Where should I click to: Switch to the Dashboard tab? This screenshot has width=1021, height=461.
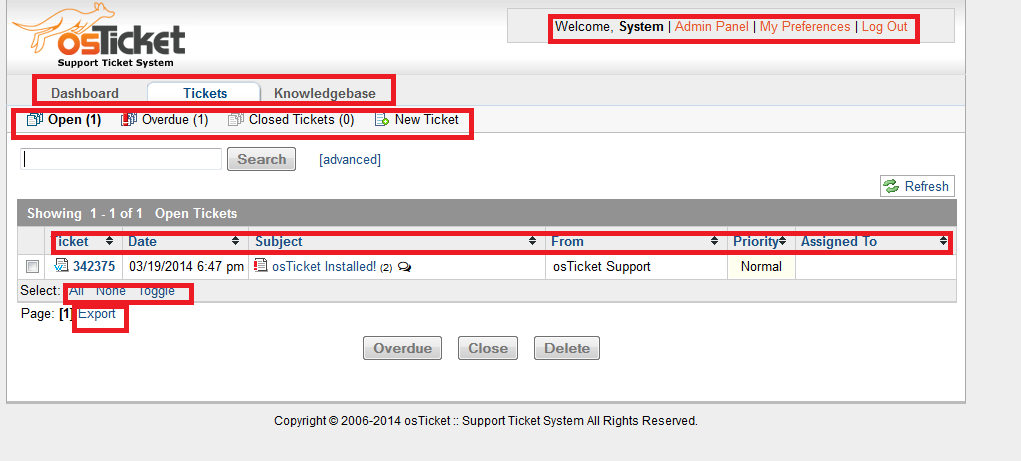coord(85,93)
